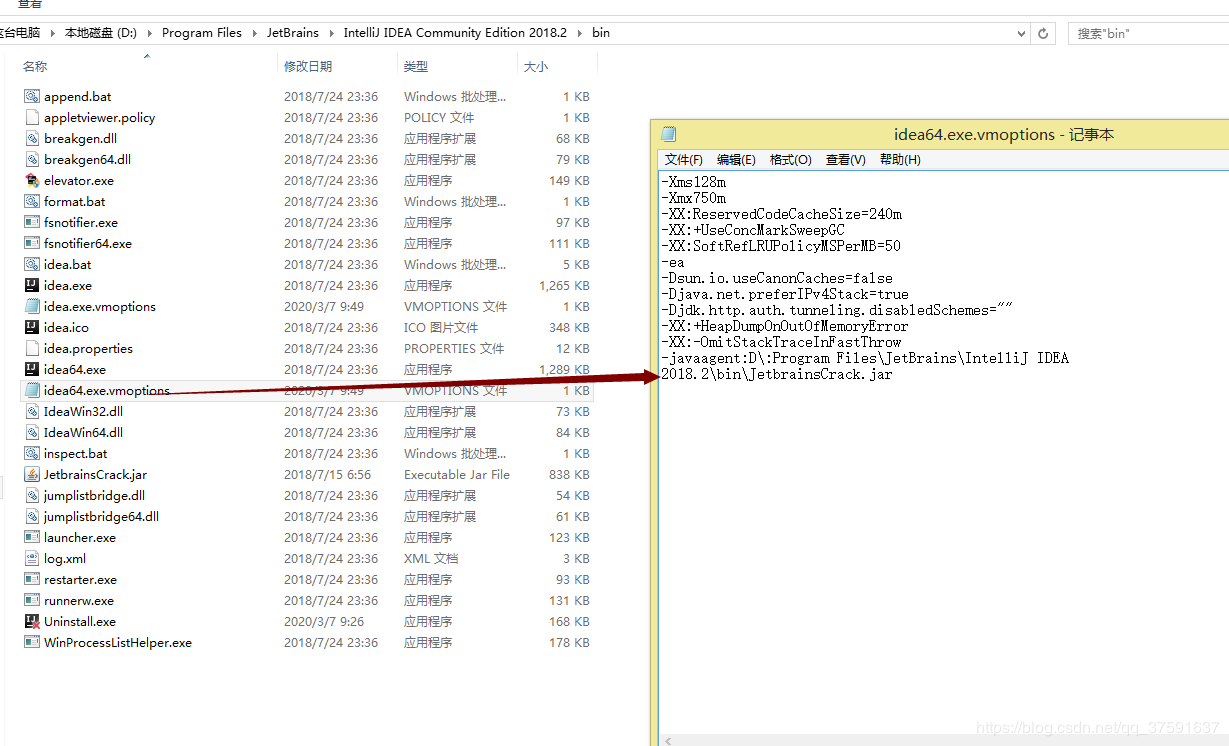This screenshot has height=746, width=1229.
Task: Click the -XX:+UseConcMarkSweepGC line
Action: coord(753,231)
